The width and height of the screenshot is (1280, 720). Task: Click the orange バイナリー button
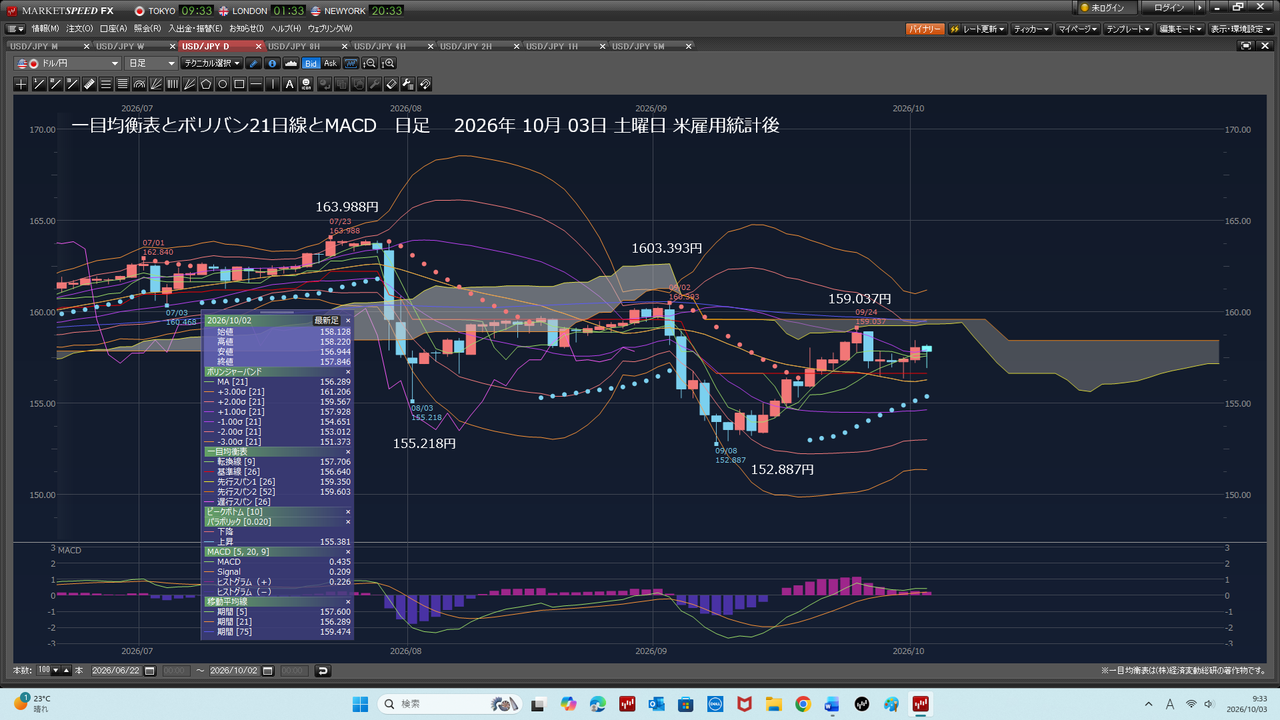click(925, 29)
